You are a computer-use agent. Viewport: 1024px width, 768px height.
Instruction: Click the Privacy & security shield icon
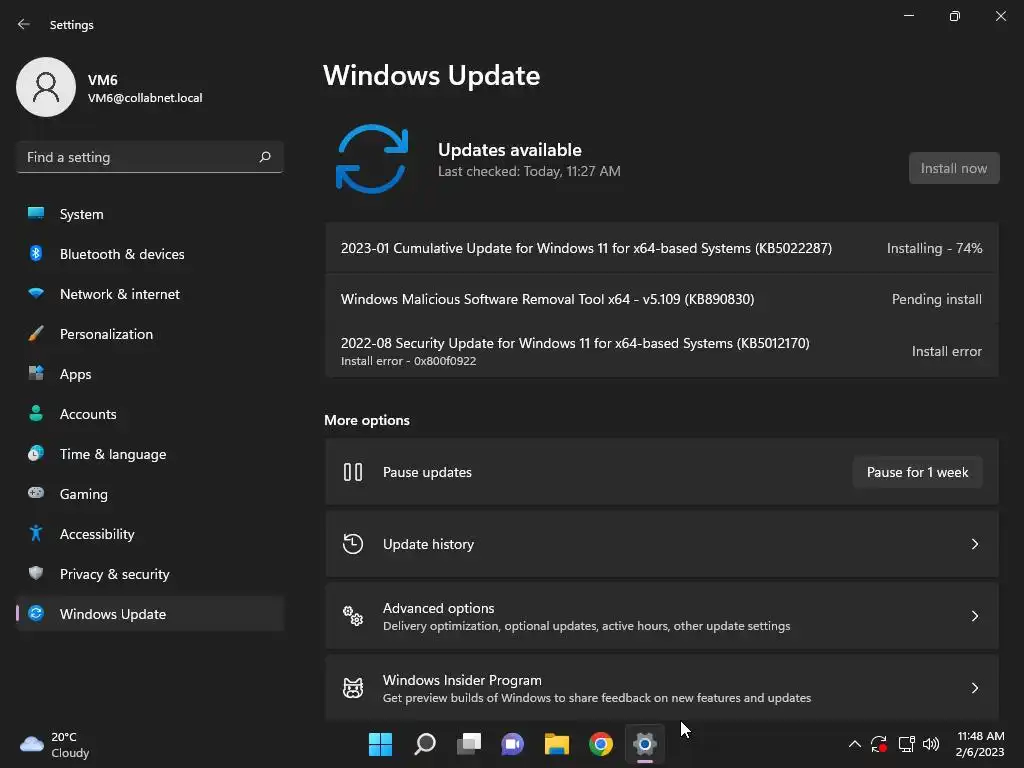36,573
